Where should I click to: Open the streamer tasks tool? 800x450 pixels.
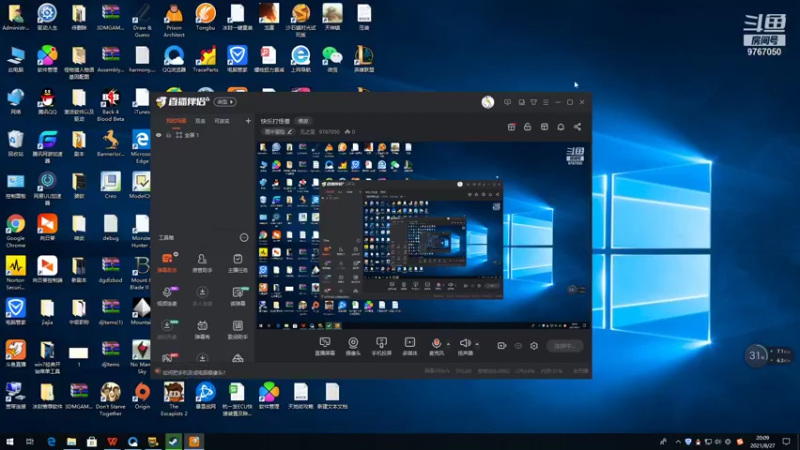coord(238,263)
